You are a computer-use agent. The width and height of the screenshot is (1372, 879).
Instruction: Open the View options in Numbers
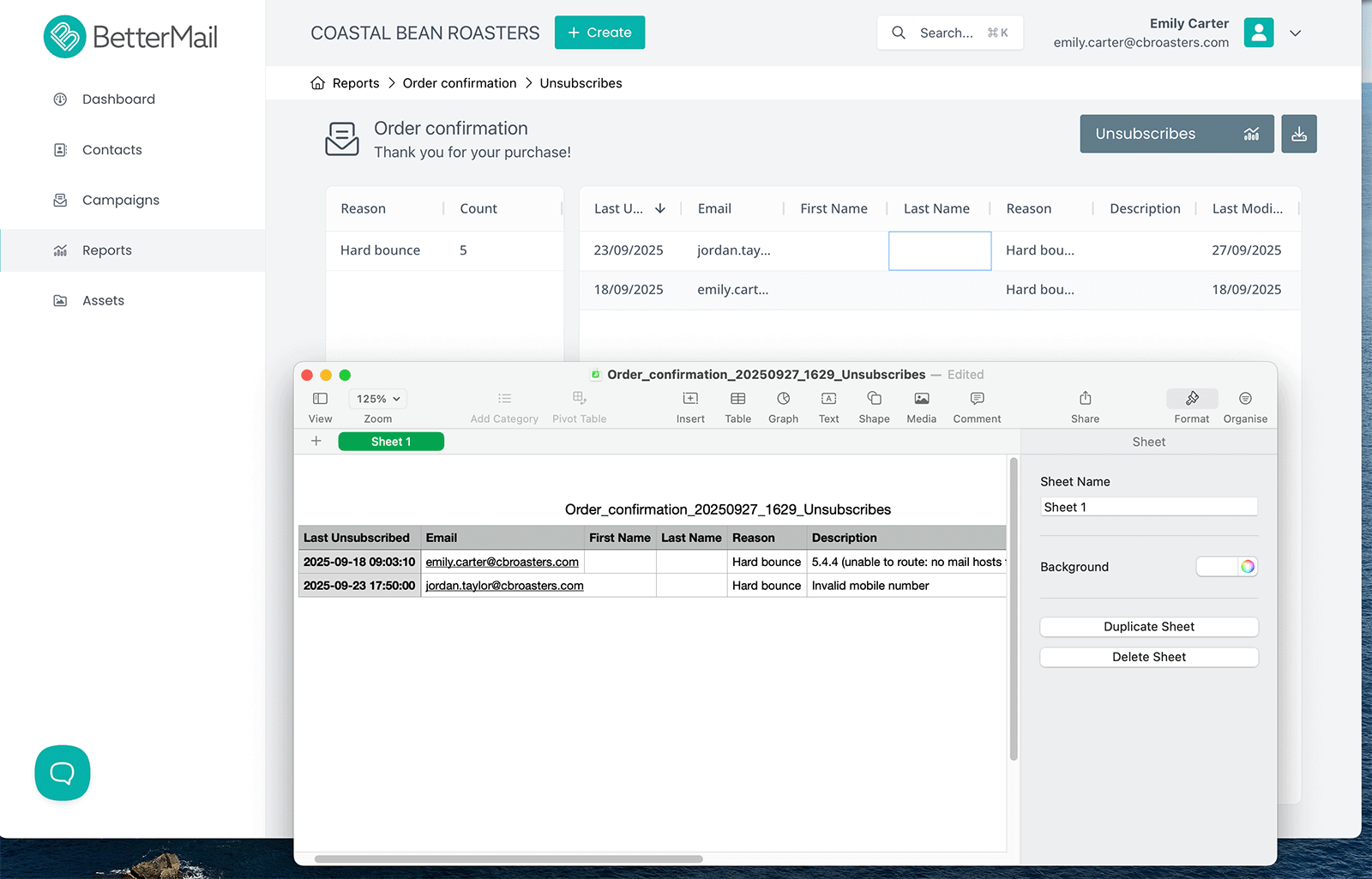point(320,399)
